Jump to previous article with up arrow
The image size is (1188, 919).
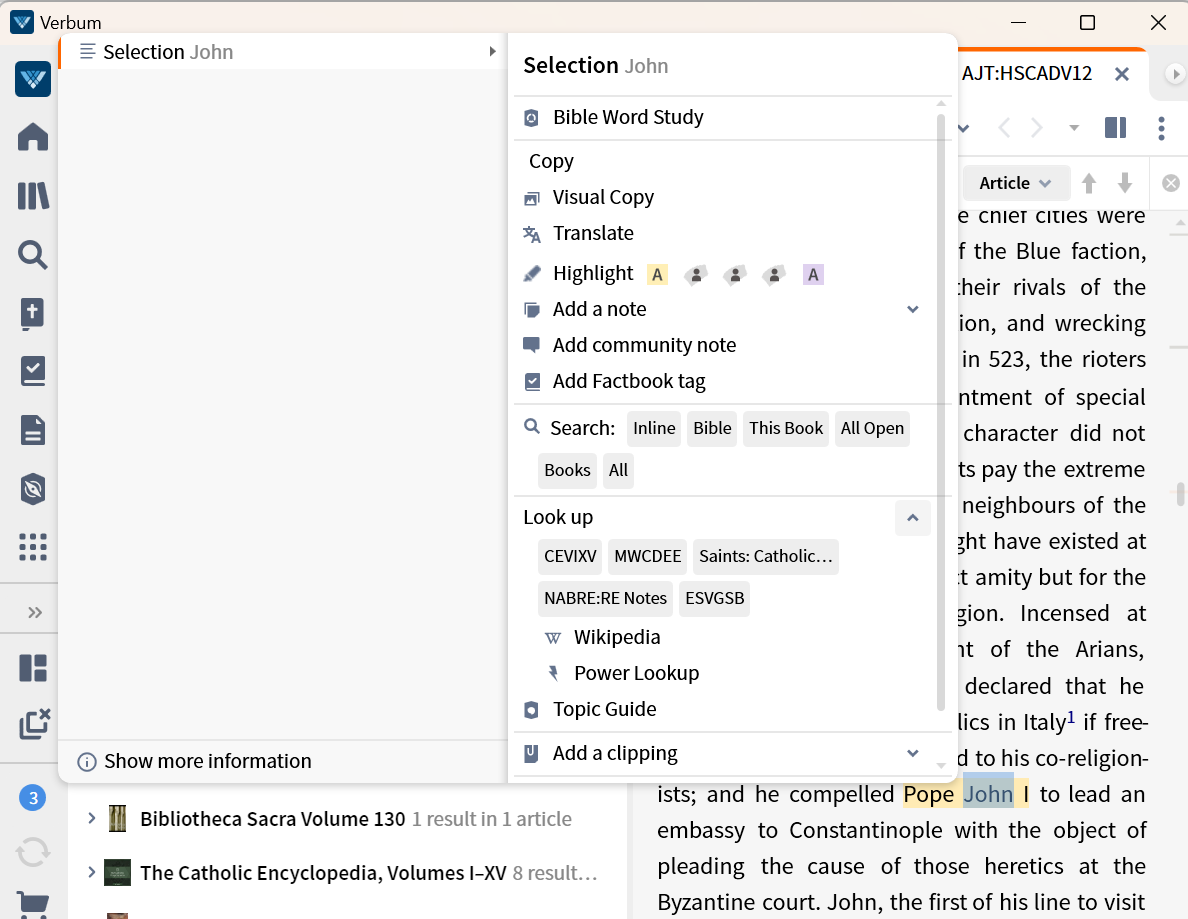[x=1089, y=183]
